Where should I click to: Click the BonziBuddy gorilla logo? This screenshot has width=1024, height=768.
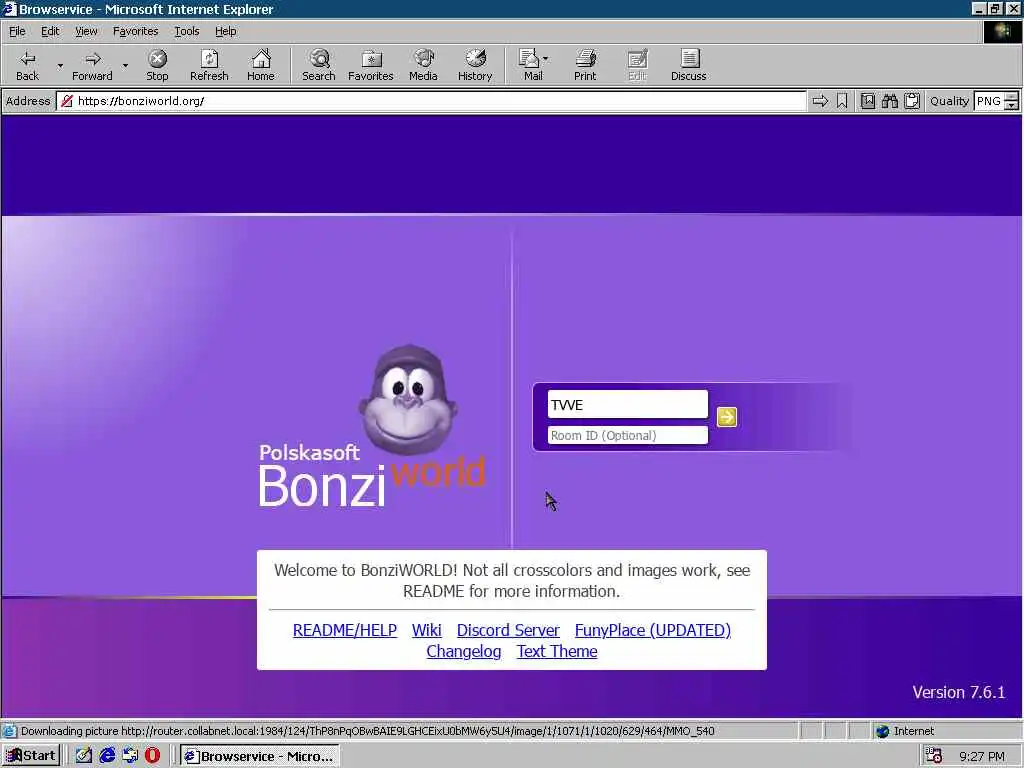408,400
